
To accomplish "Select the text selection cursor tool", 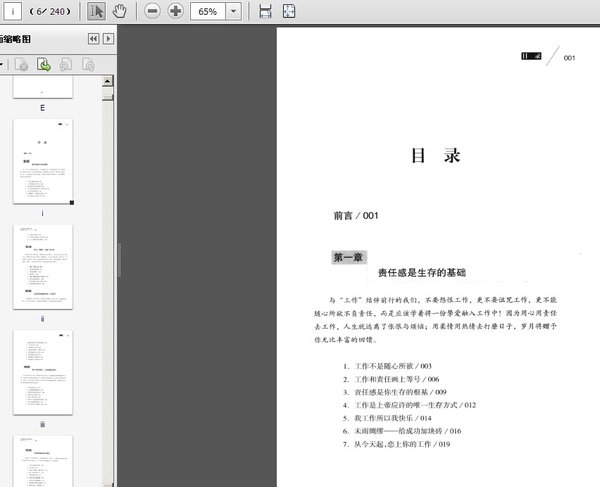I will 96,11.
